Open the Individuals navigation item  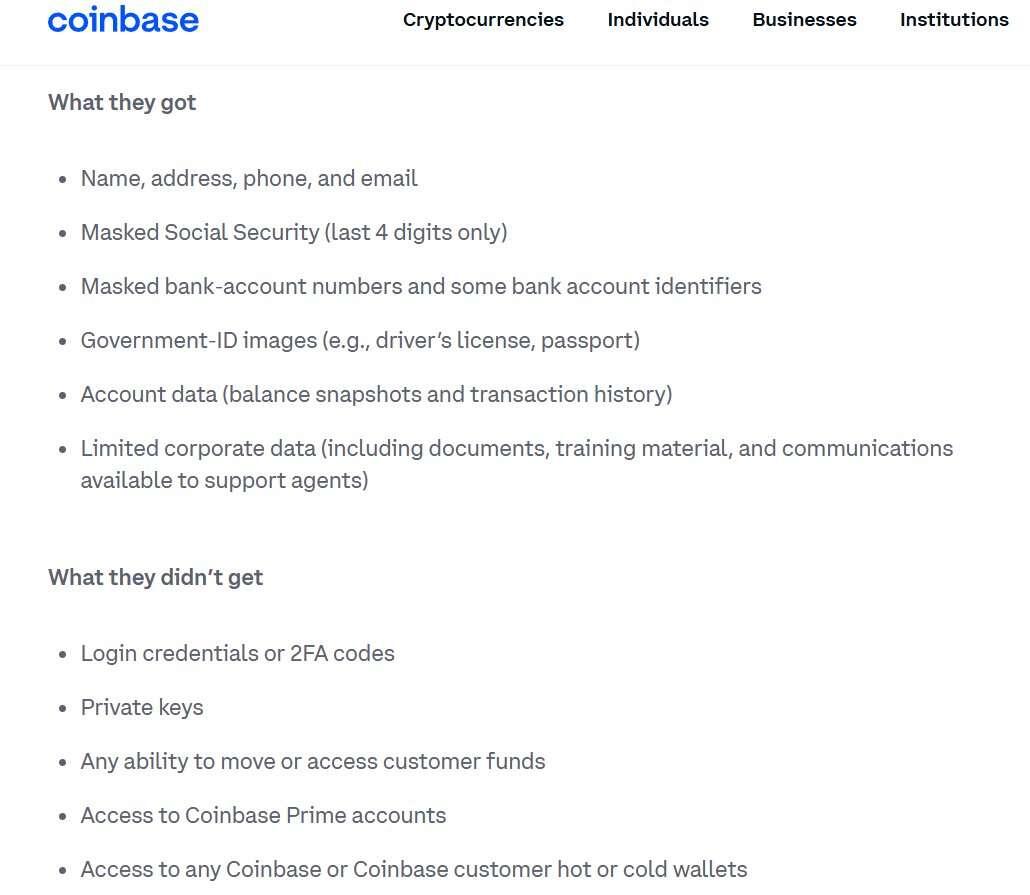(658, 20)
